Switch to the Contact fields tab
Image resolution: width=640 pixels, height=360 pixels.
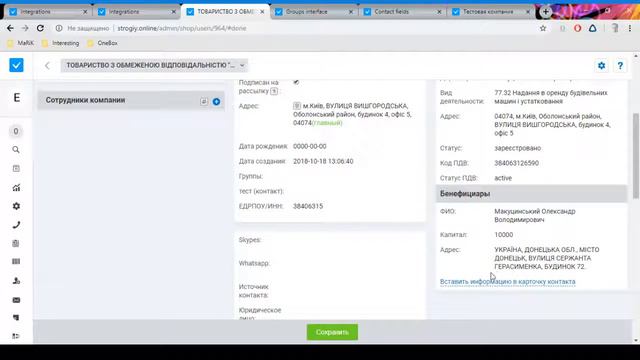point(402,12)
